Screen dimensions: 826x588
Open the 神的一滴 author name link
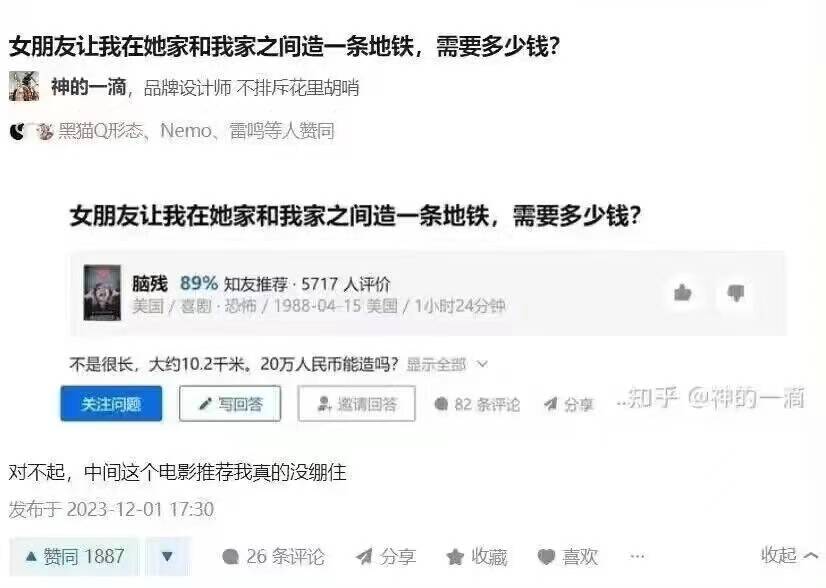pos(88,86)
